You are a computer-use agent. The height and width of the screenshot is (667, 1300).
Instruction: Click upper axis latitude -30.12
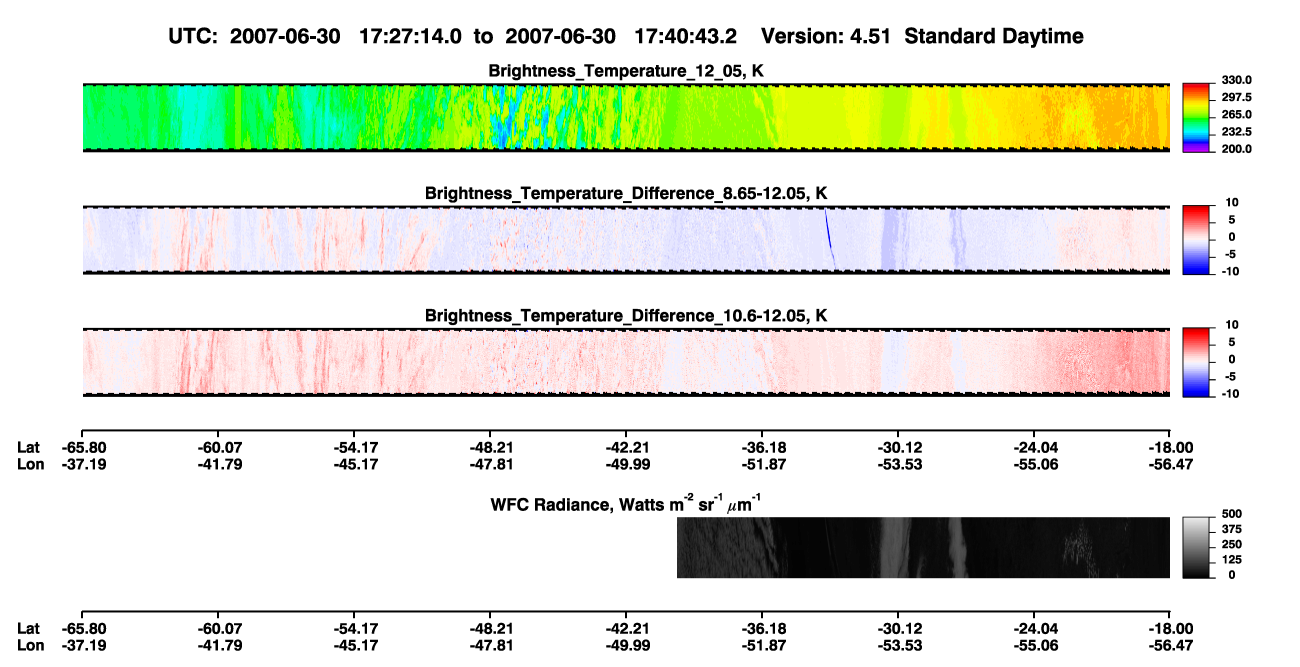[898, 448]
